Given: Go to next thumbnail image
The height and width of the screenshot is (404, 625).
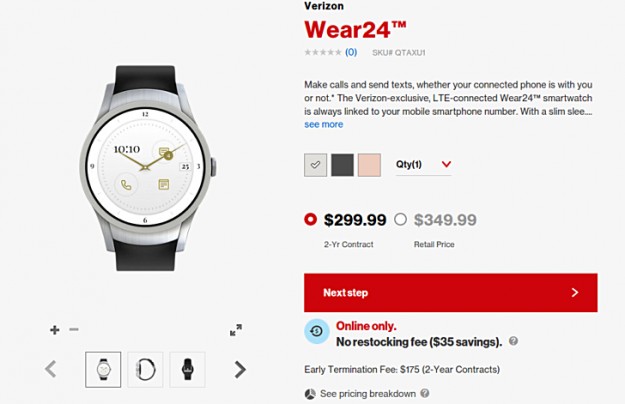Looking at the screenshot, I should pos(240,370).
